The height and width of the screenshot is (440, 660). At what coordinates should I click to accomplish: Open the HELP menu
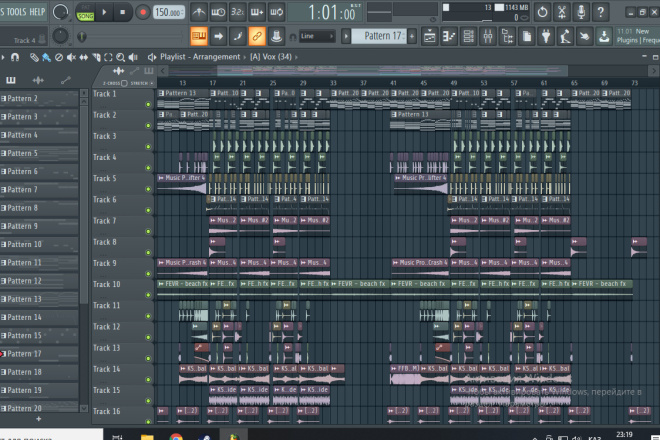[x=37, y=12]
